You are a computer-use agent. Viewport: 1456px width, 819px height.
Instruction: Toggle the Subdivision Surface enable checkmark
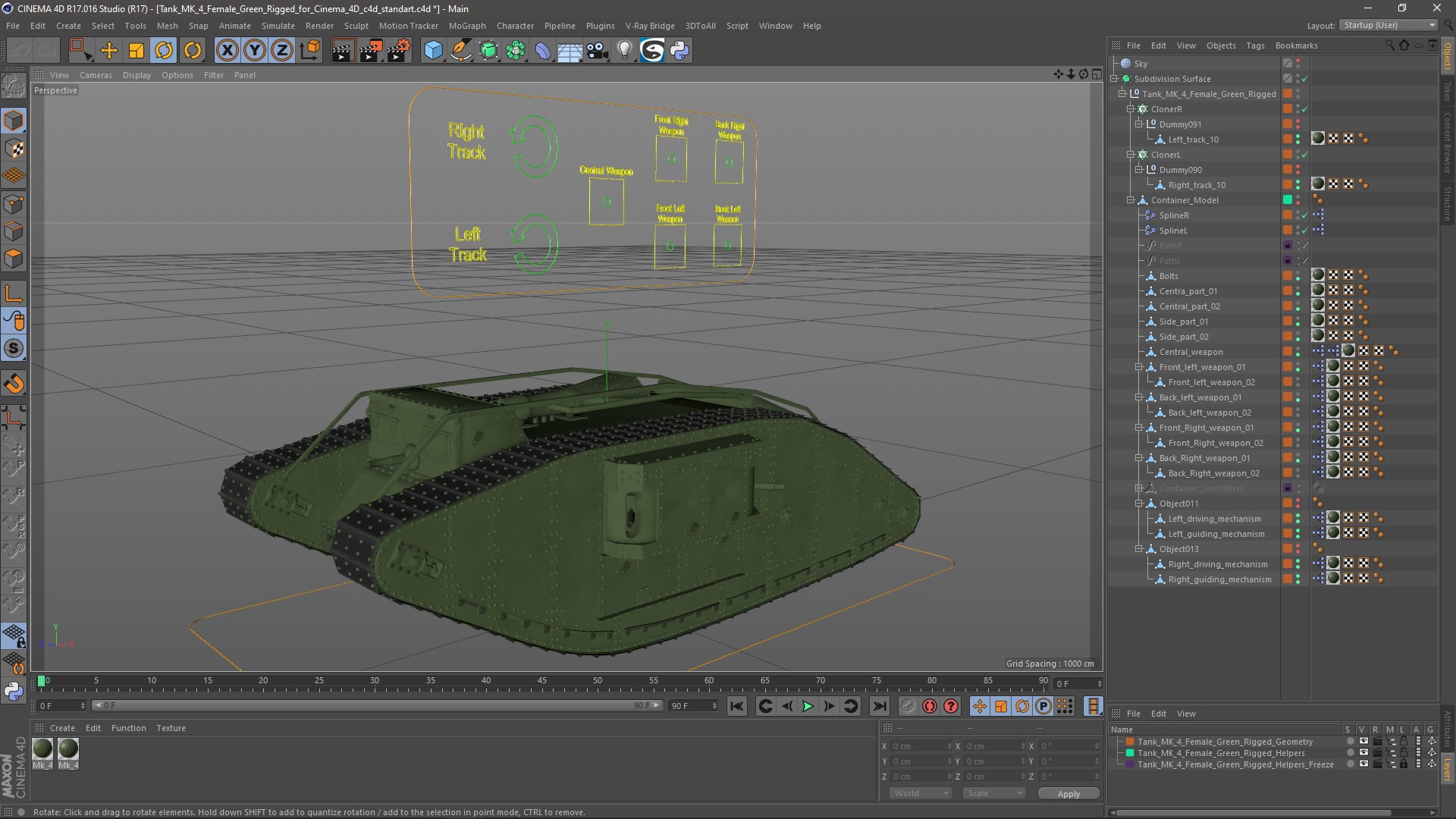(1305, 79)
